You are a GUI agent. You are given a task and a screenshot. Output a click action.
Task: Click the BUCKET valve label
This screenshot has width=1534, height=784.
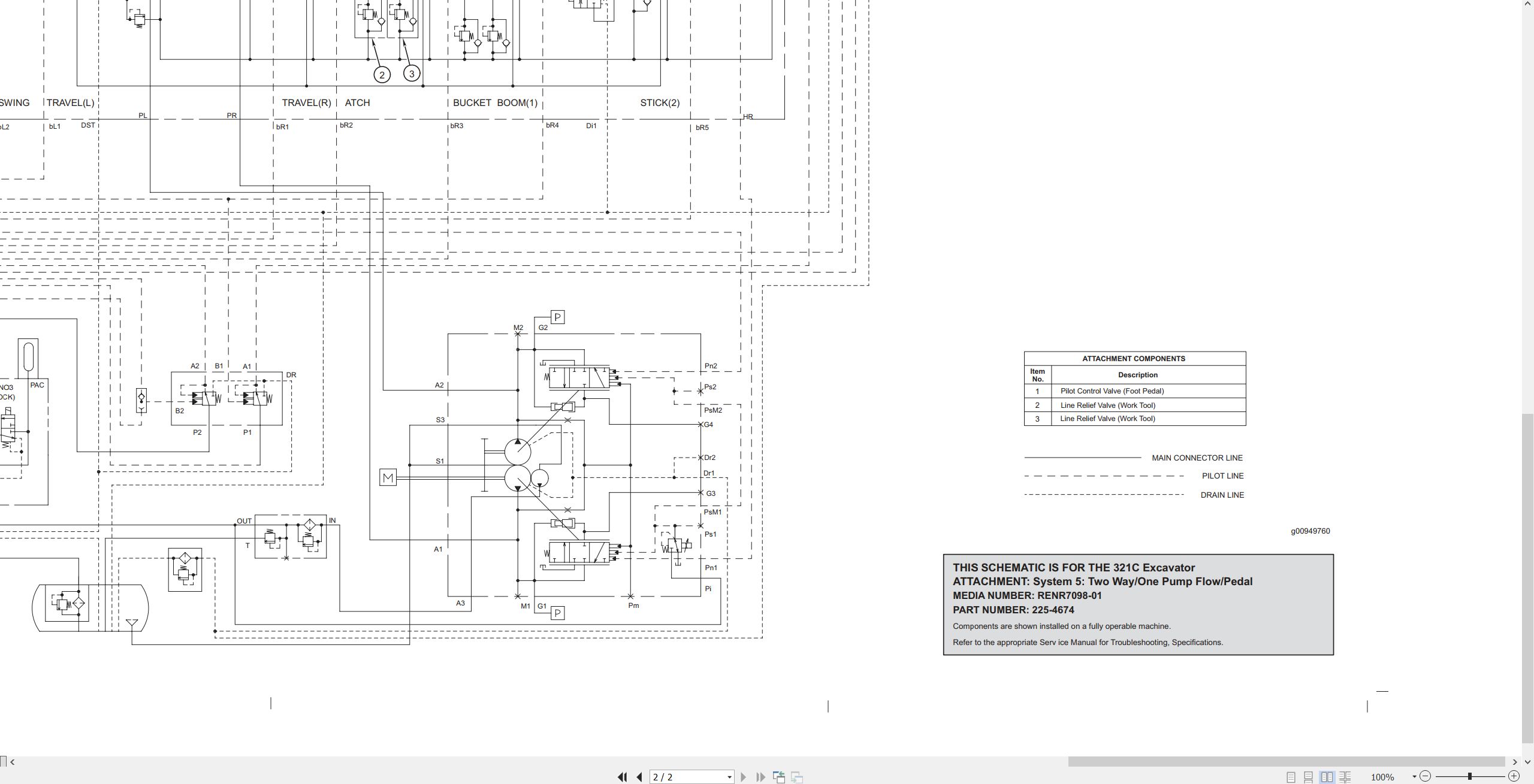tap(472, 103)
